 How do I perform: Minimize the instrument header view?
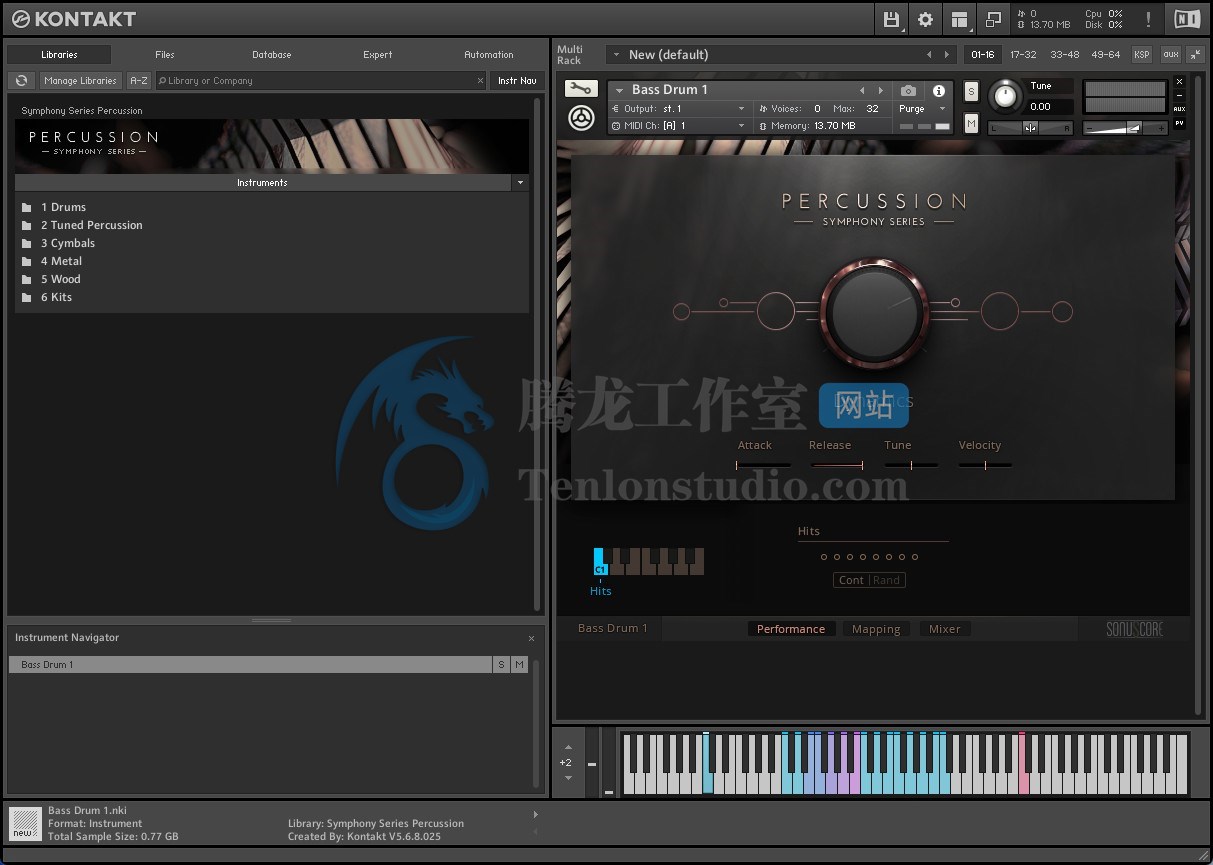[x=1179, y=95]
